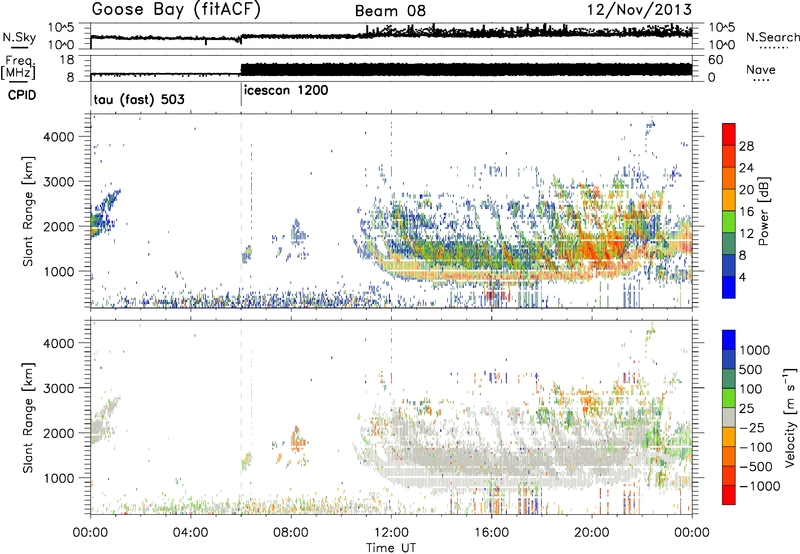Click the "4000" tick in the power panel
The height and width of the screenshot is (554, 800).
58,137
